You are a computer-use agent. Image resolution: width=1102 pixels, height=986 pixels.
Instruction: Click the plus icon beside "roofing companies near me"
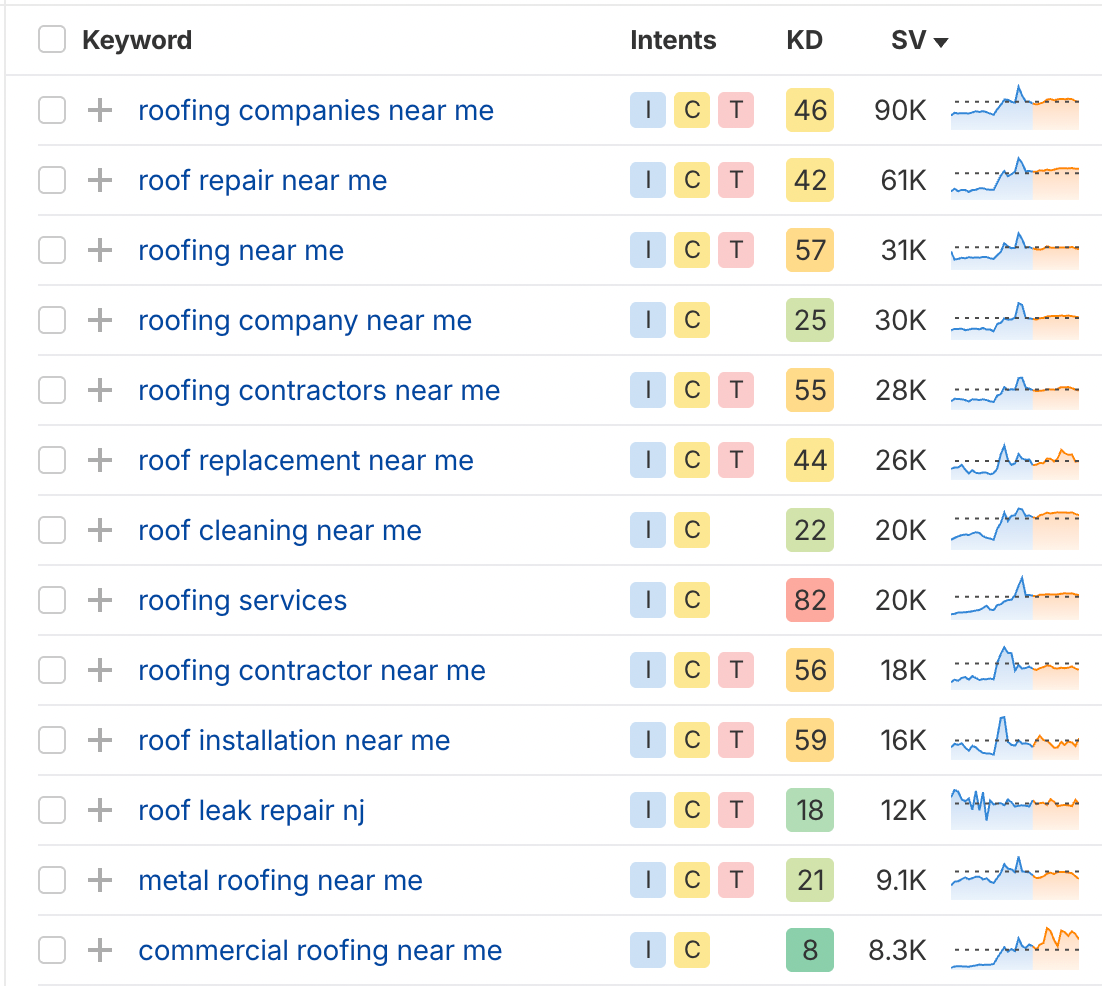tap(98, 110)
